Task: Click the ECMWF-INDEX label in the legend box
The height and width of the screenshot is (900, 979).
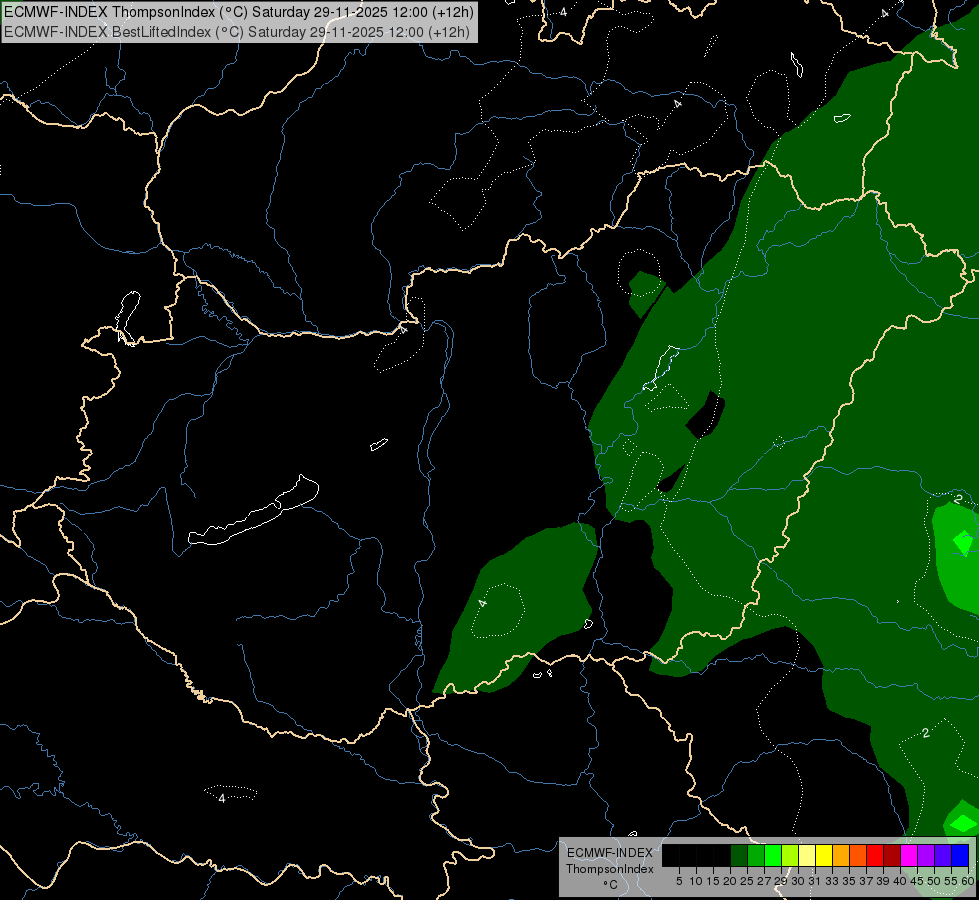Action: click(x=610, y=853)
